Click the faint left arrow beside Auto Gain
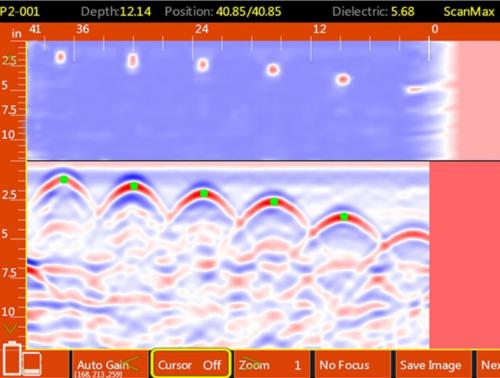 tap(131, 363)
